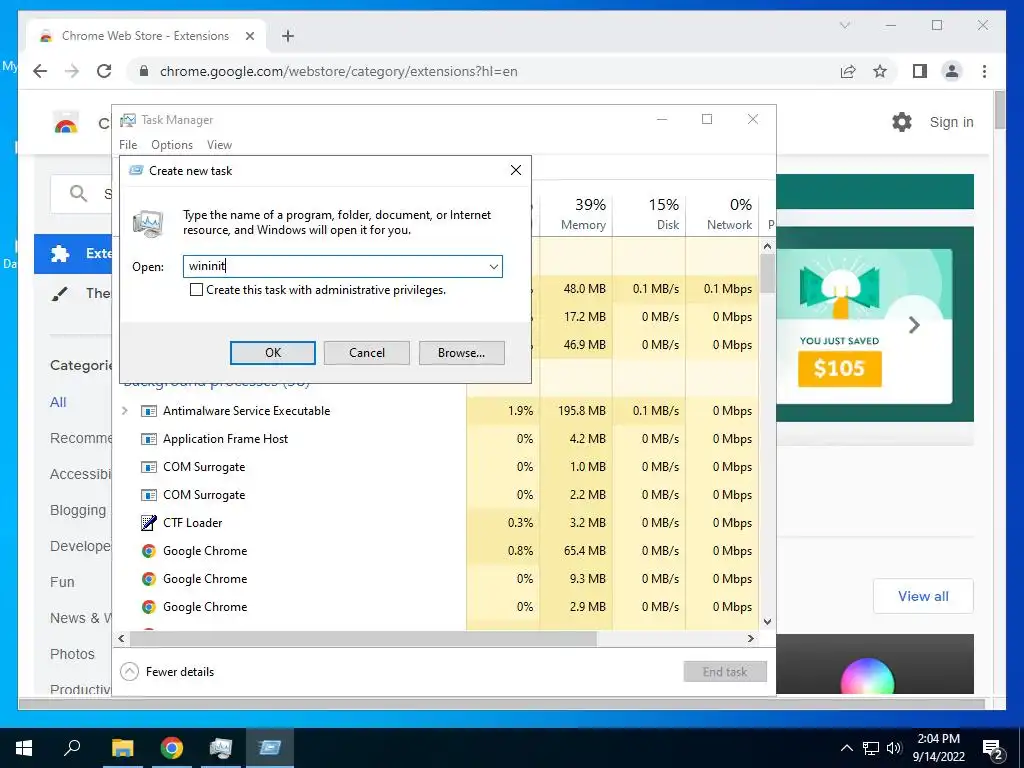Viewport: 1024px width, 768px height.
Task: Click the Chrome address bar URL
Action: click(x=338, y=71)
